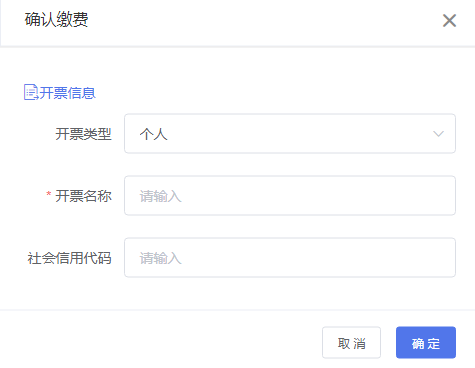Submit form using the blue 确定 button
Viewport: 475px width, 368px height.
point(426,343)
